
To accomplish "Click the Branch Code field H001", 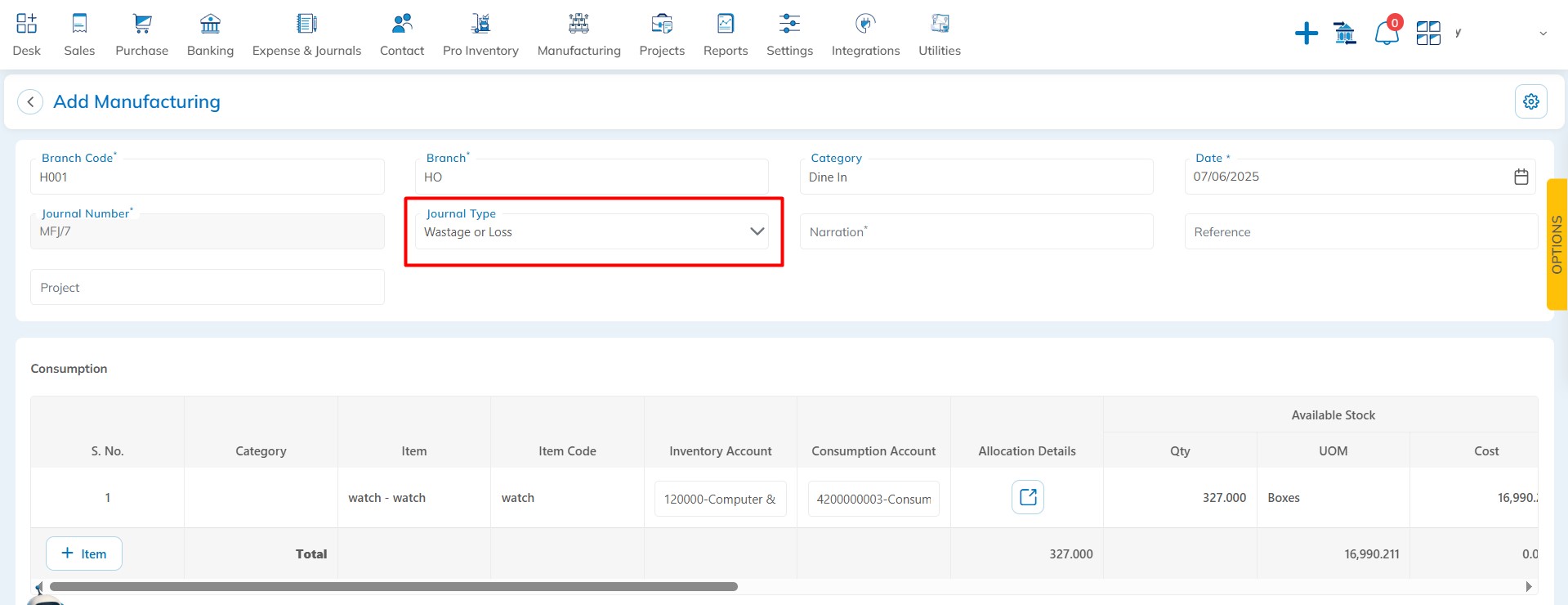I will 208,177.
